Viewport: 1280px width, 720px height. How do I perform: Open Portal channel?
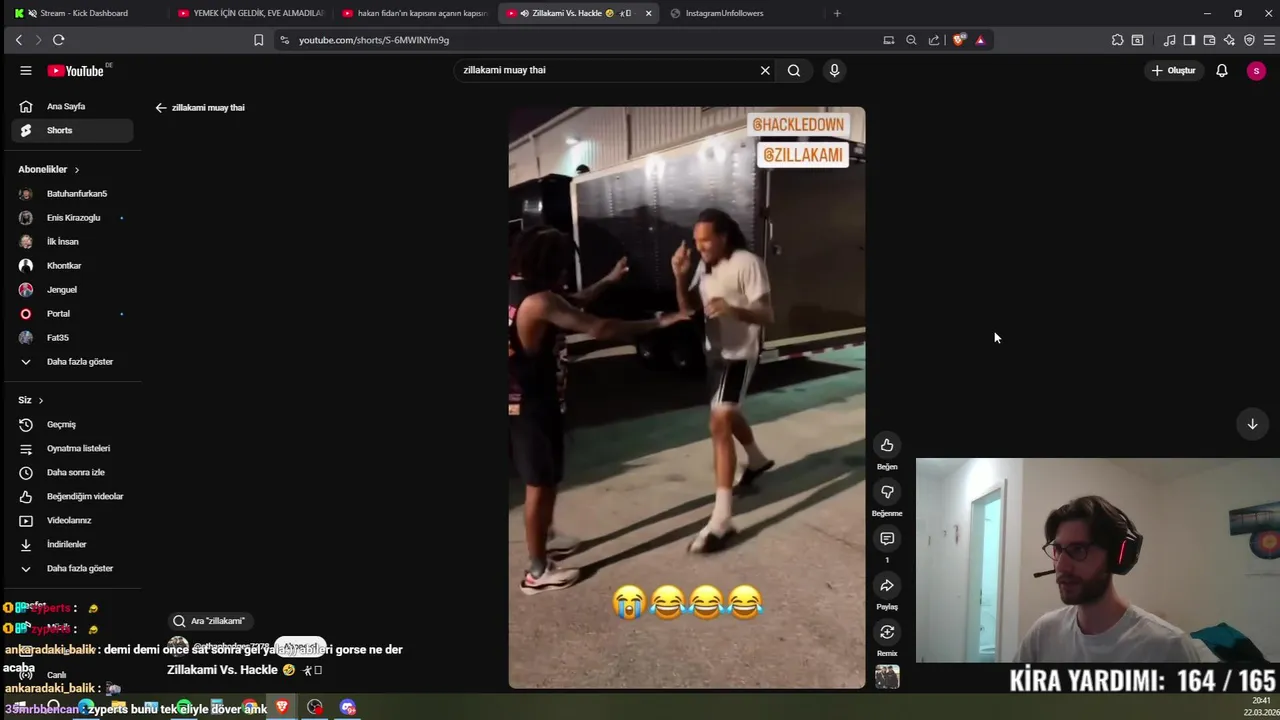[72, 314]
